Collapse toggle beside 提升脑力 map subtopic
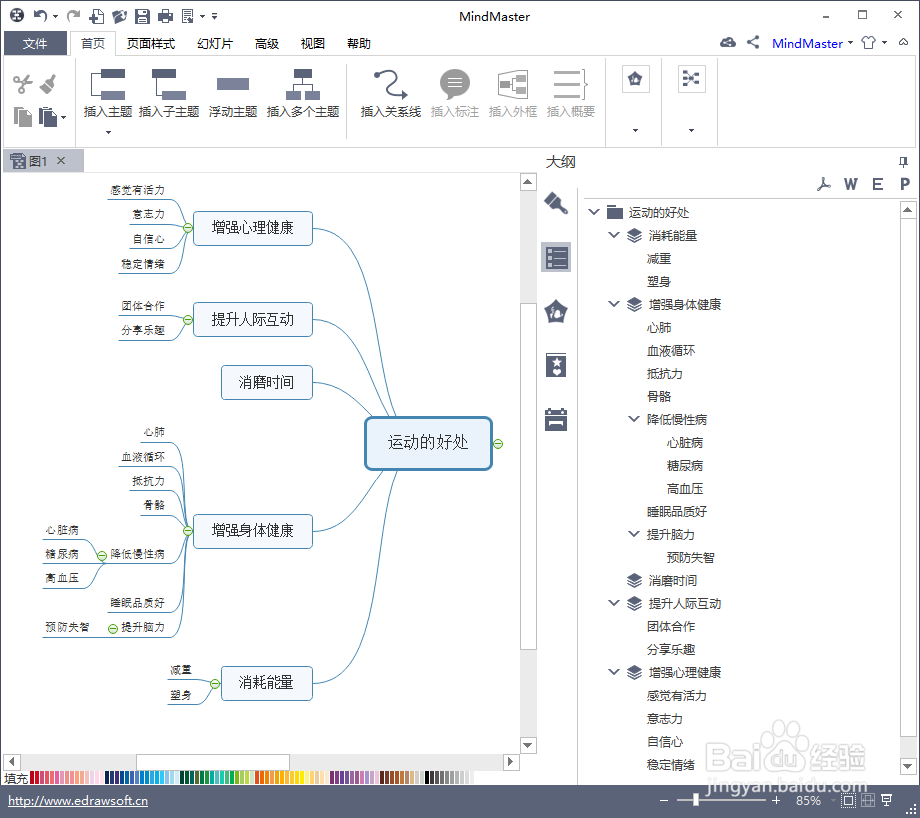920x818 pixels. click(x=113, y=629)
